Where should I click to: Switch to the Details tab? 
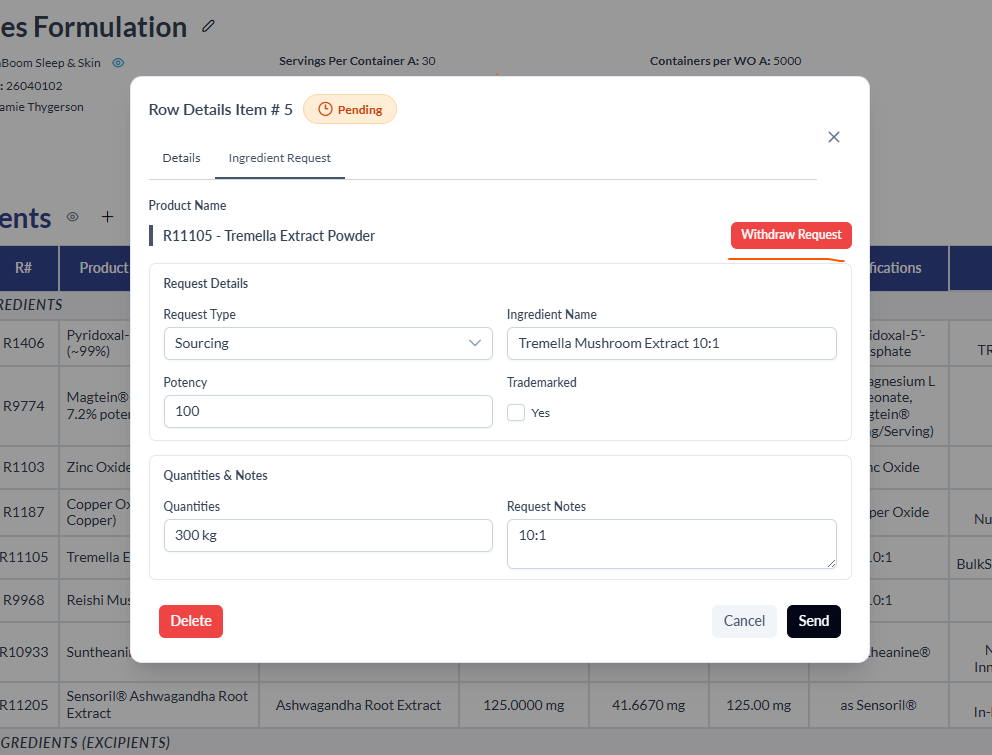[182, 158]
